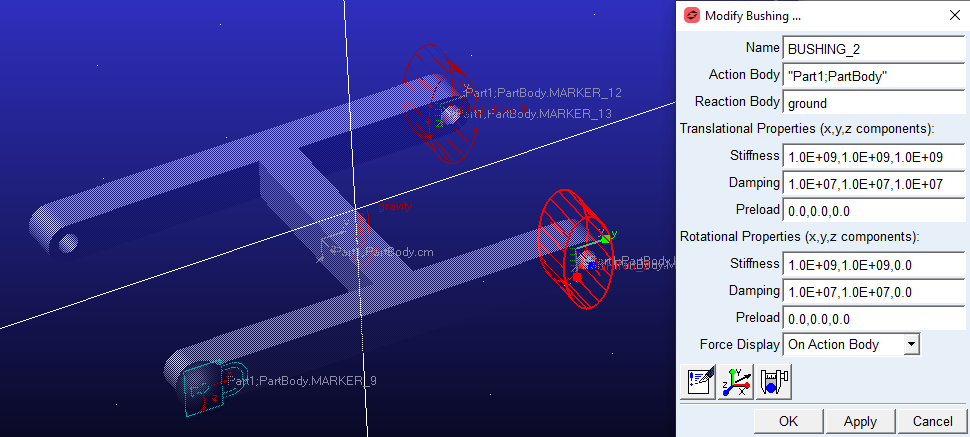Open the bushing force measure icon

[x=775, y=381]
